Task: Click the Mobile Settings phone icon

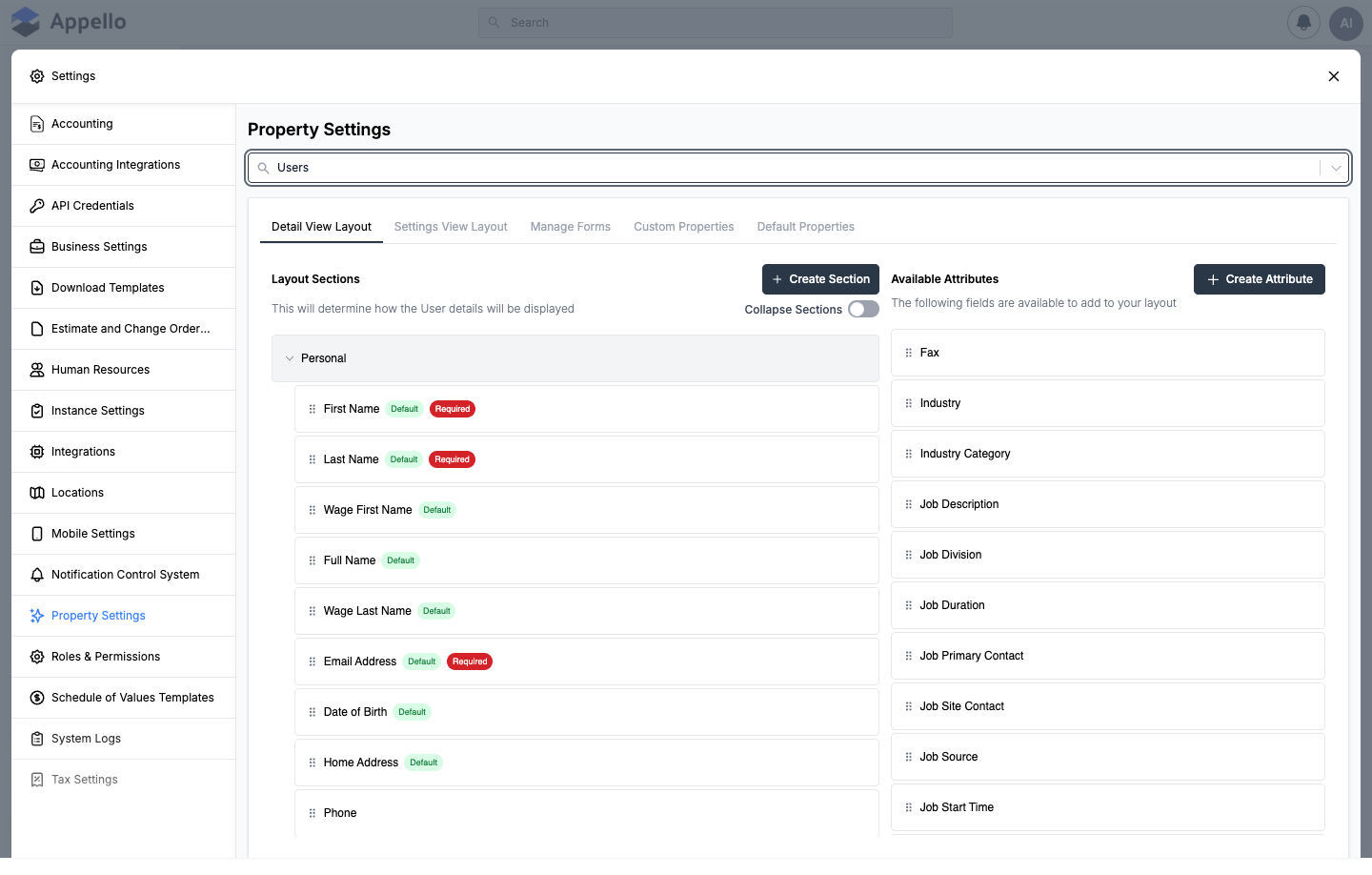Action: tap(37, 534)
